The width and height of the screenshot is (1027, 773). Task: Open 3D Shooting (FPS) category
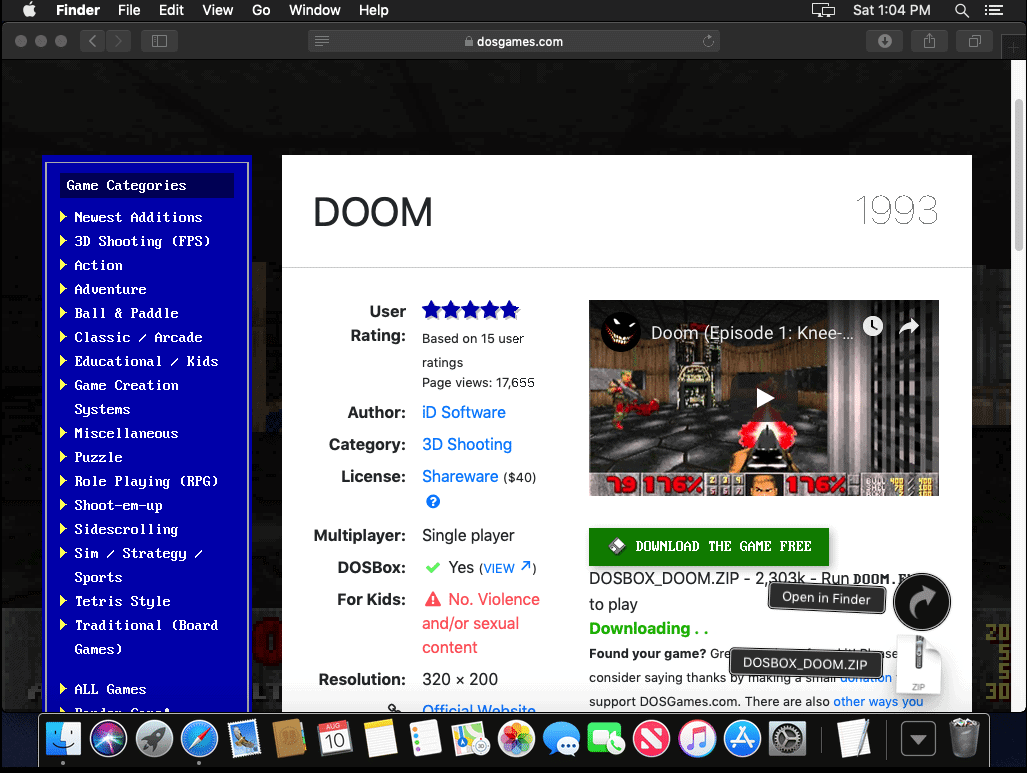pyautogui.click(x=141, y=241)
